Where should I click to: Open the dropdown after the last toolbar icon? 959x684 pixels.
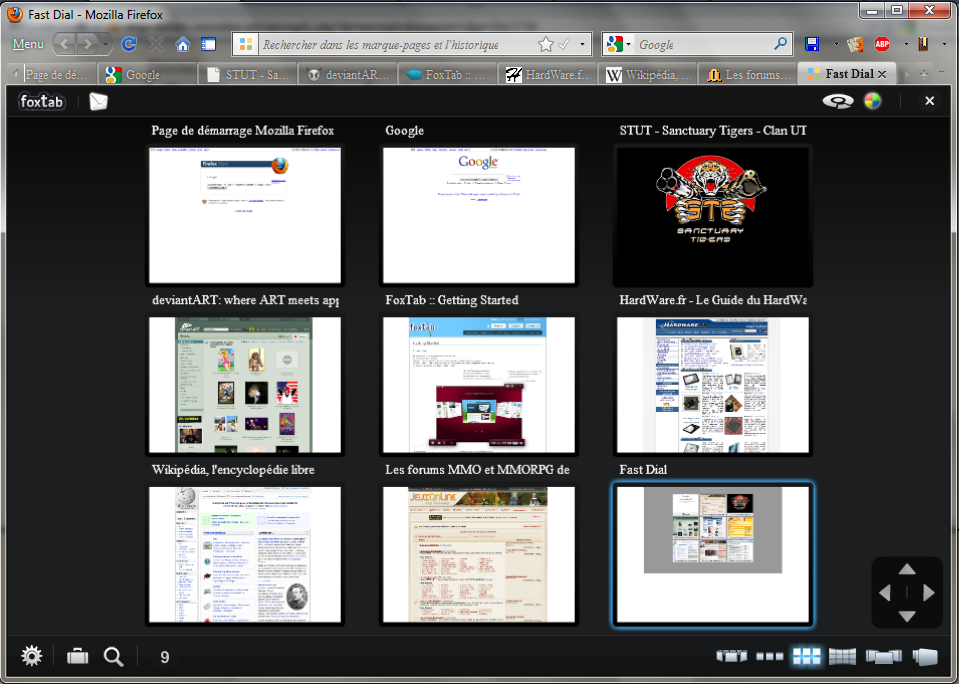[944, 44]
